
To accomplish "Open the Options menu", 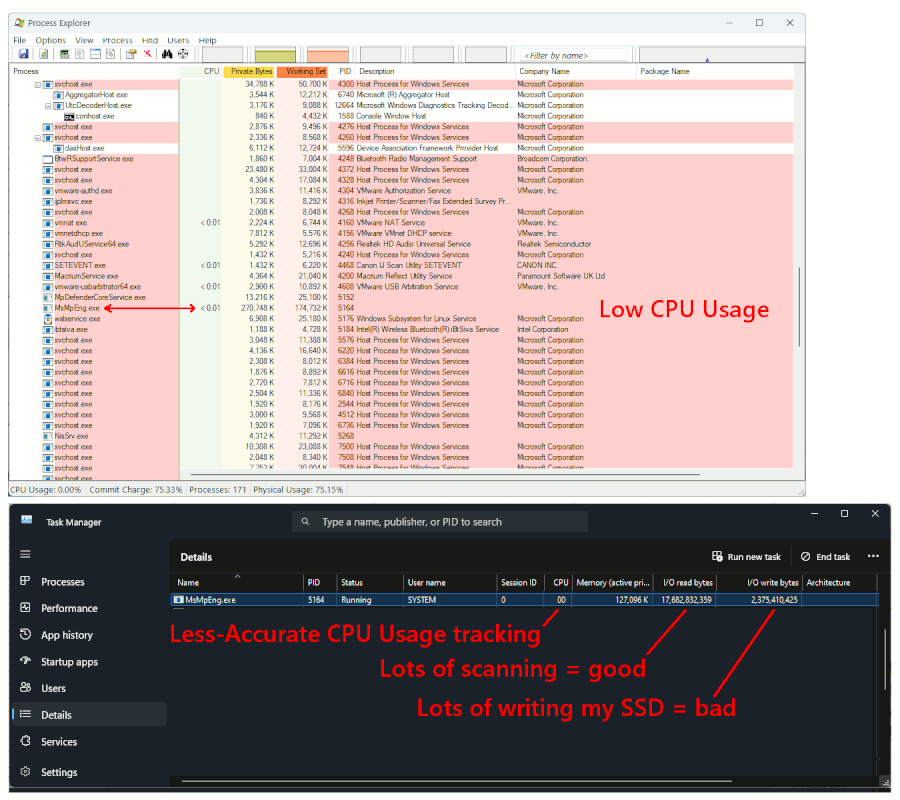I will point(51,40).
